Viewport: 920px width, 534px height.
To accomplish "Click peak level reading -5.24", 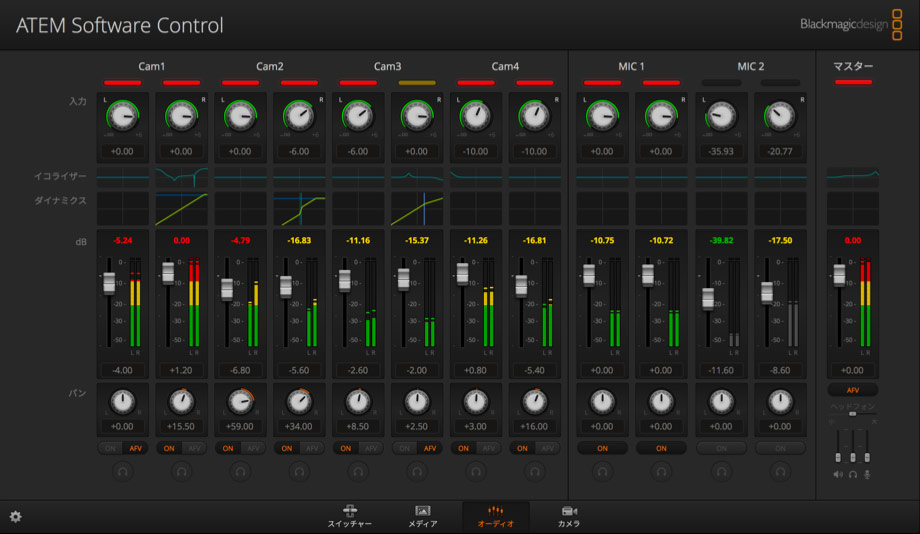I will coord(123,241).
